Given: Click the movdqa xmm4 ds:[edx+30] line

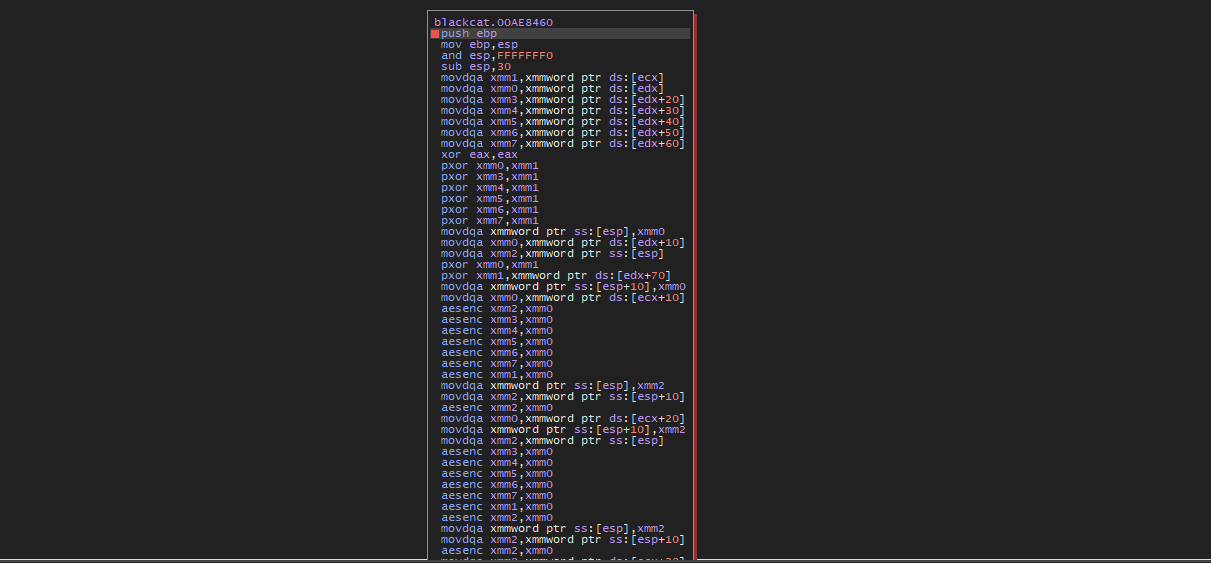Looking at the screenshot, I should (x=562, y=111).
